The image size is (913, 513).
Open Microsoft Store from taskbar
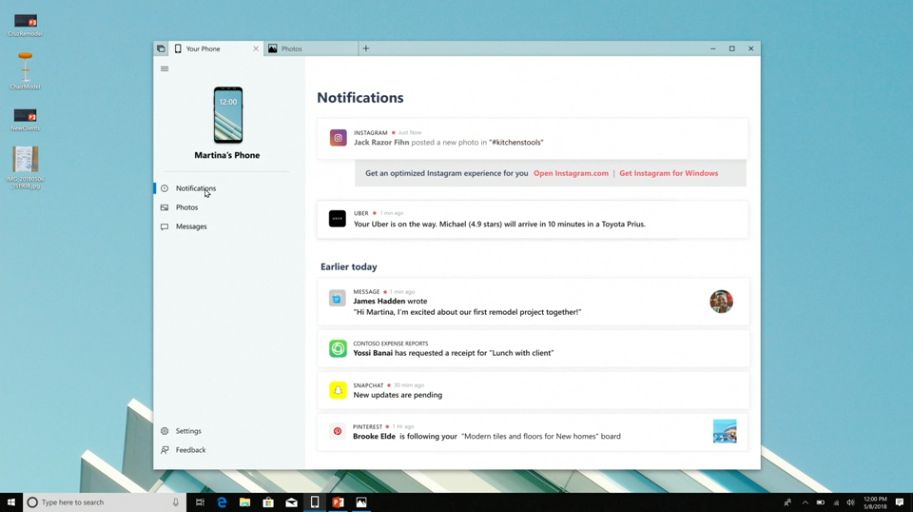point(268,502)
